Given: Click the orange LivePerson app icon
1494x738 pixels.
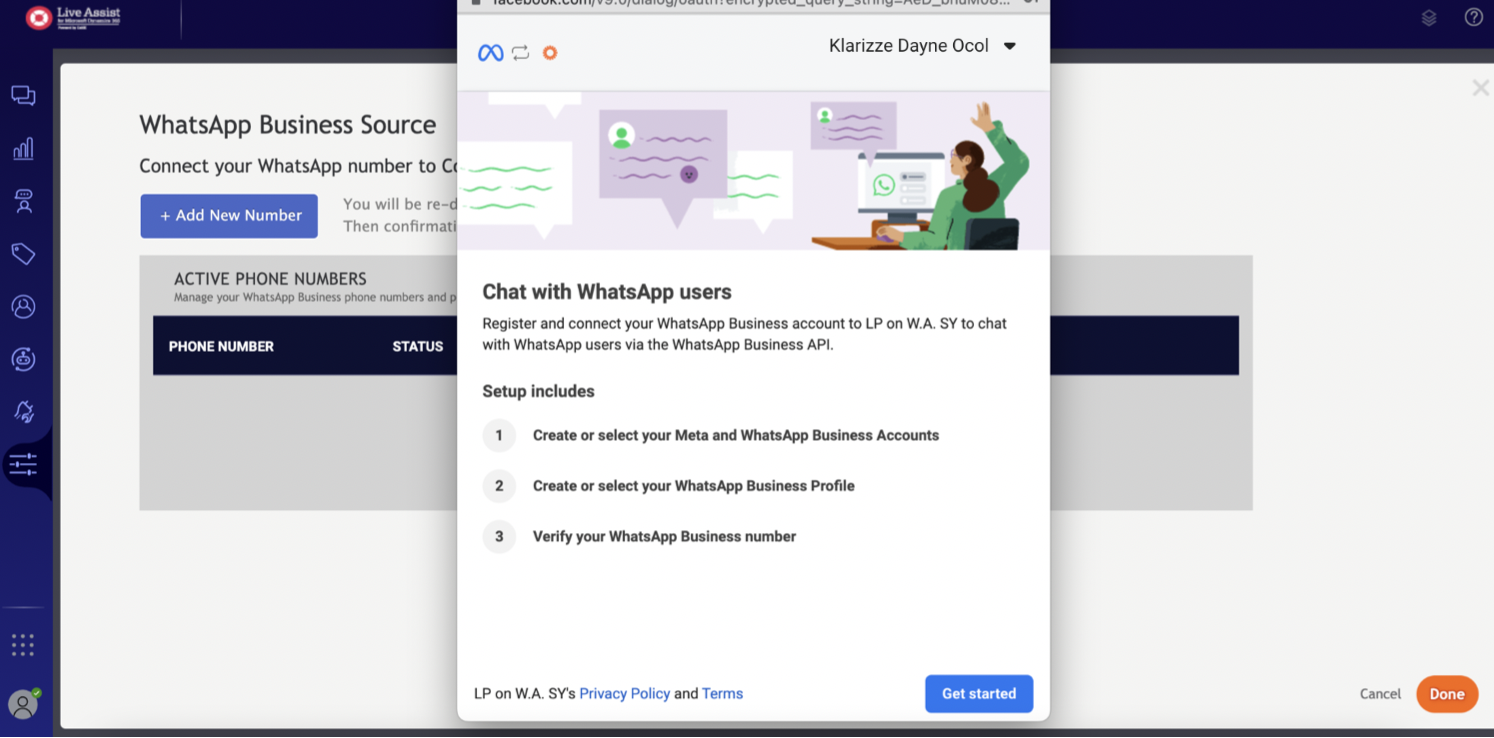Looking at the screenshot, I should pos(550,53).
